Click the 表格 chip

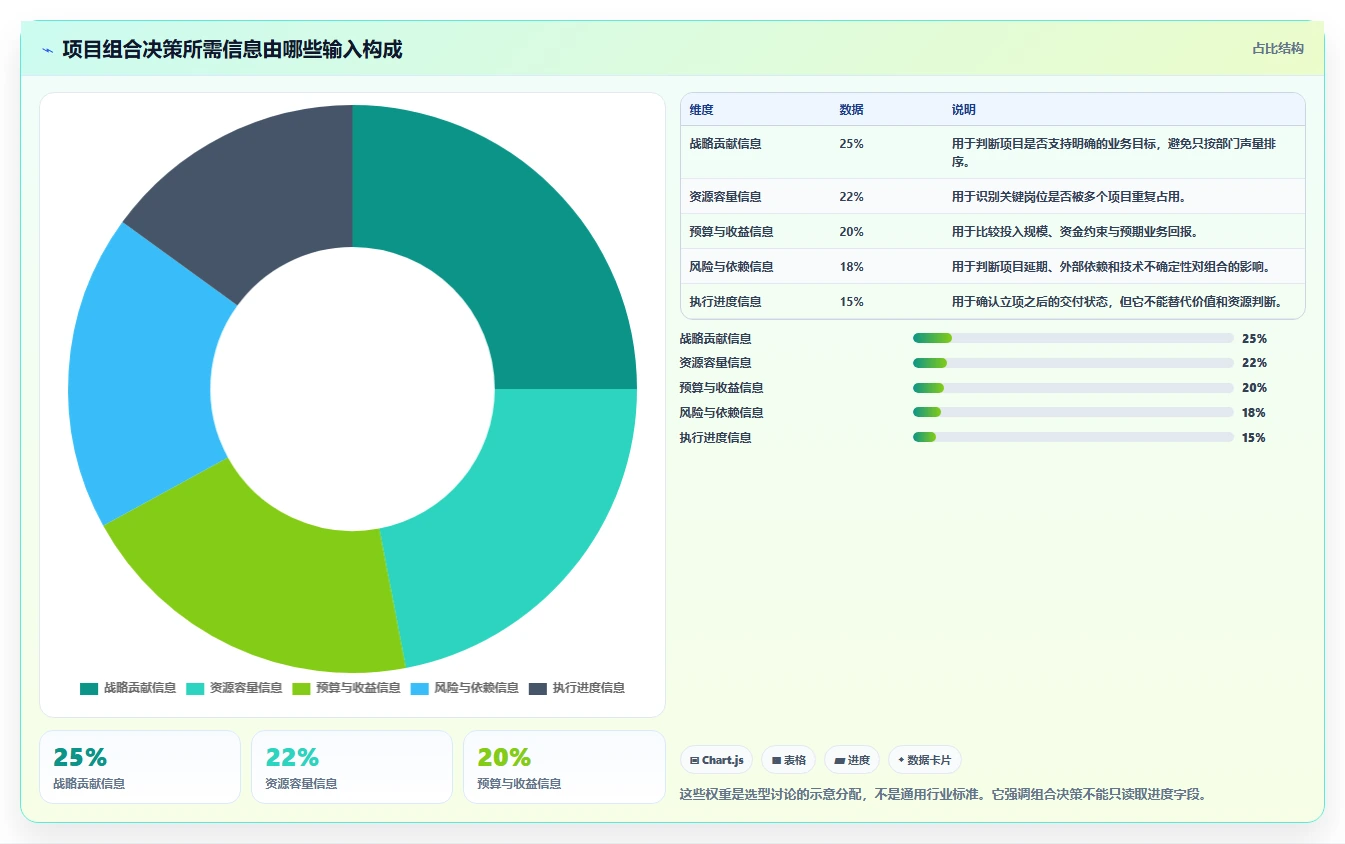(789, 760)
